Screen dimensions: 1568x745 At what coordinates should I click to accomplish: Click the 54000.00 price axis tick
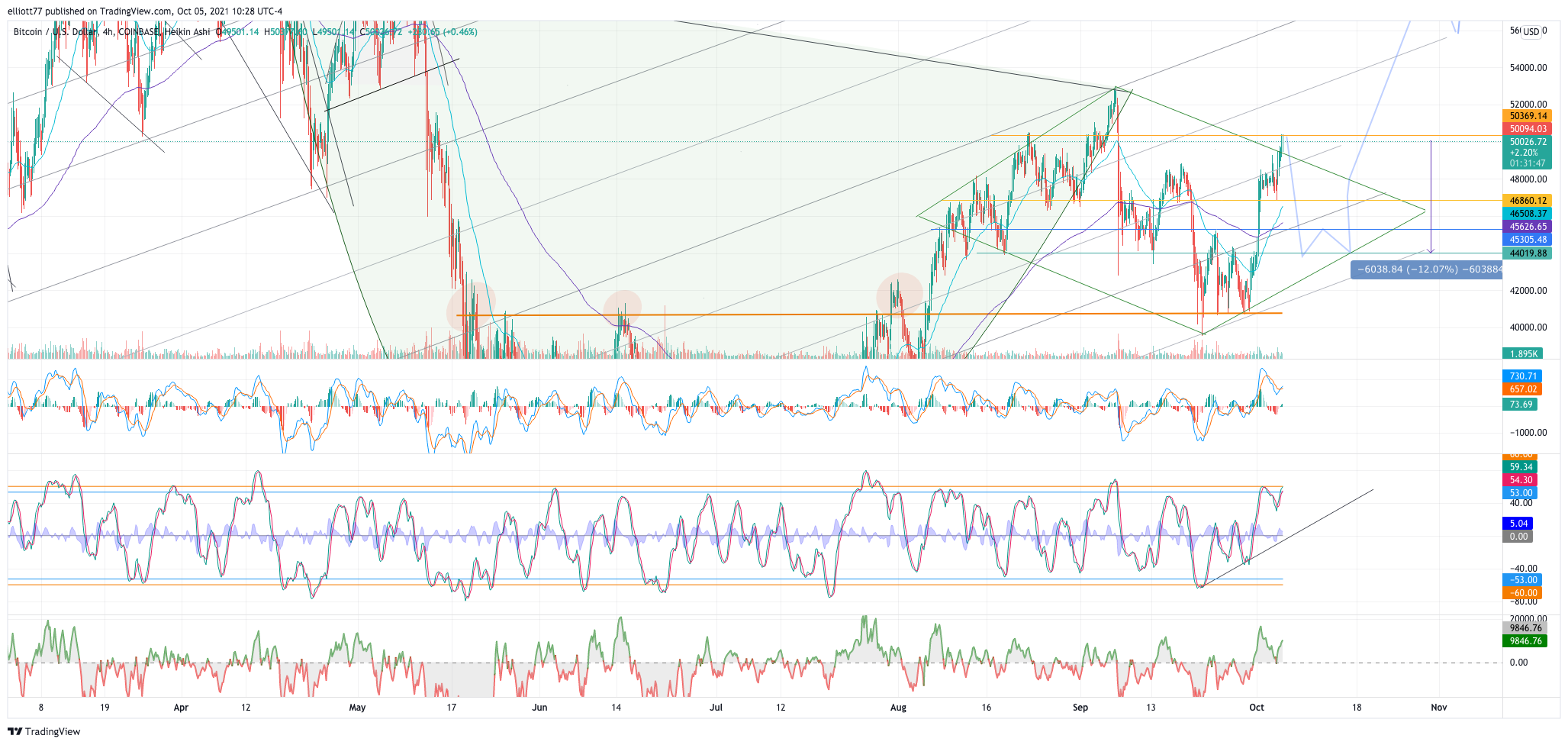pyautogui.click(x=1528, y=68)
